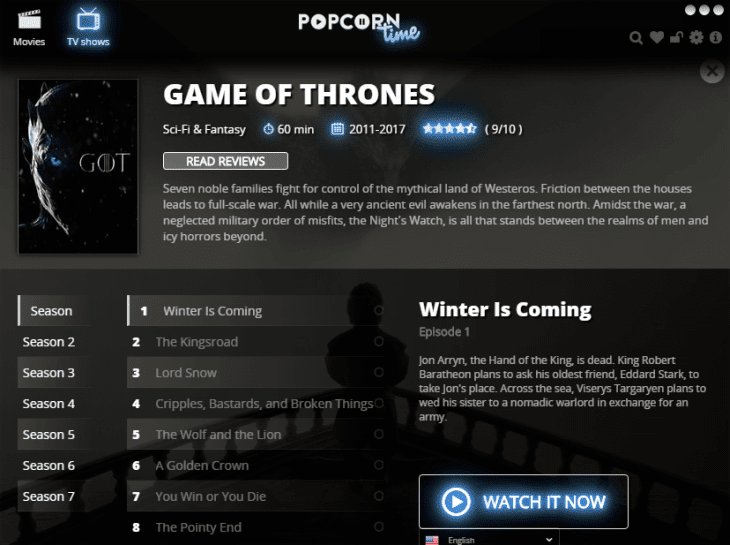Click the dropdown chevron beside English

tap(549, 539)
